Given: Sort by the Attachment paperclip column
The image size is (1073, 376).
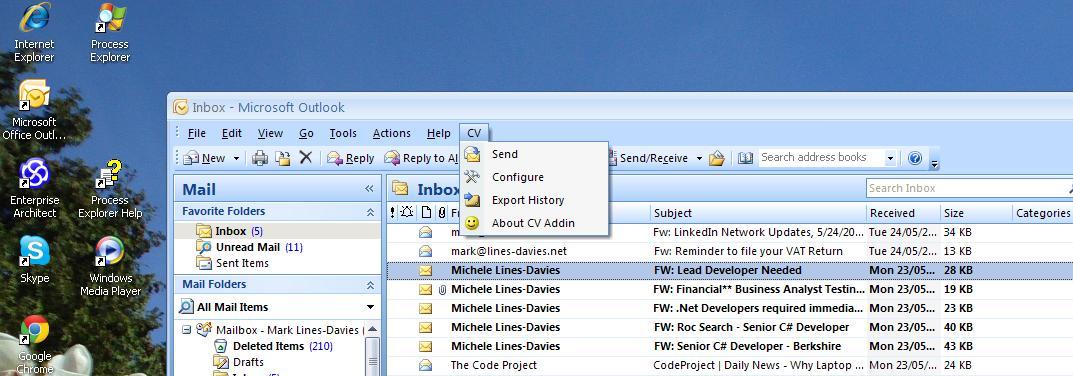Looking at the screenshot, I should coord(442,212).
